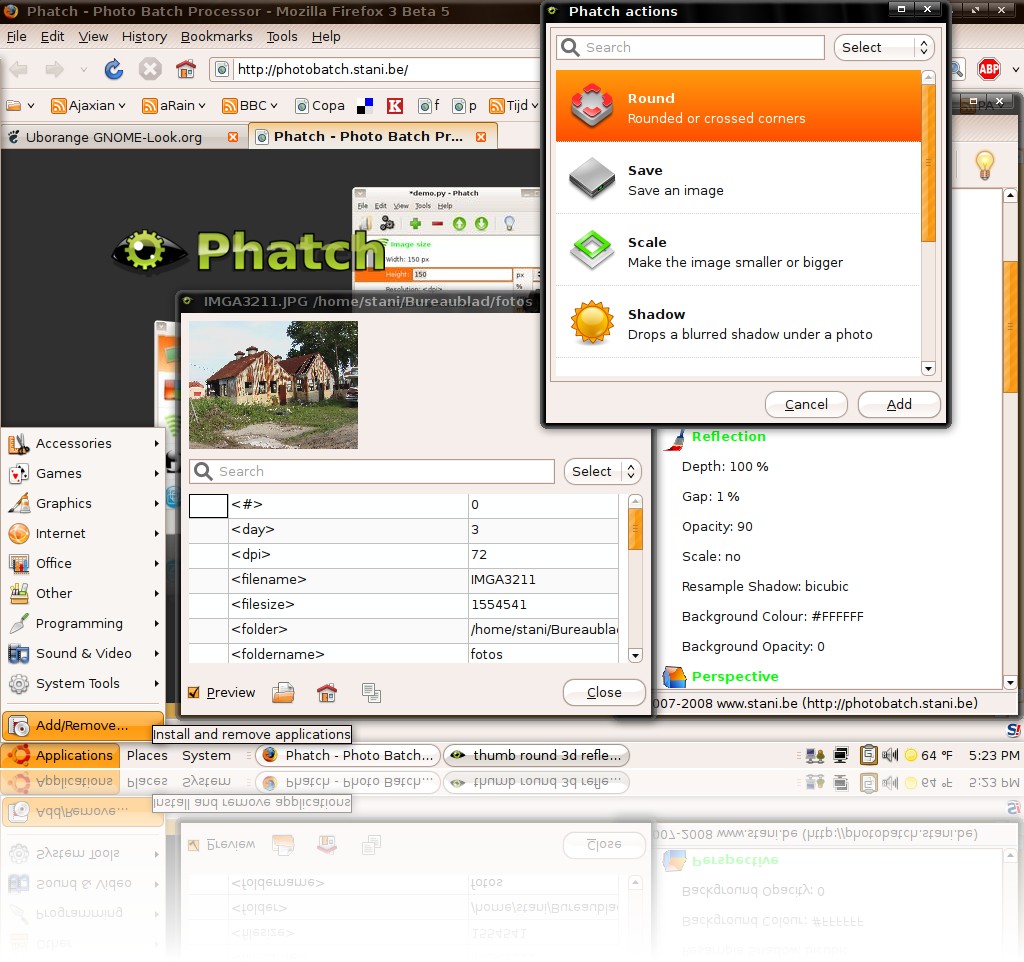Open the Perspective action icon
This screenshot has width=1024, height=962.
click(675, 677)
